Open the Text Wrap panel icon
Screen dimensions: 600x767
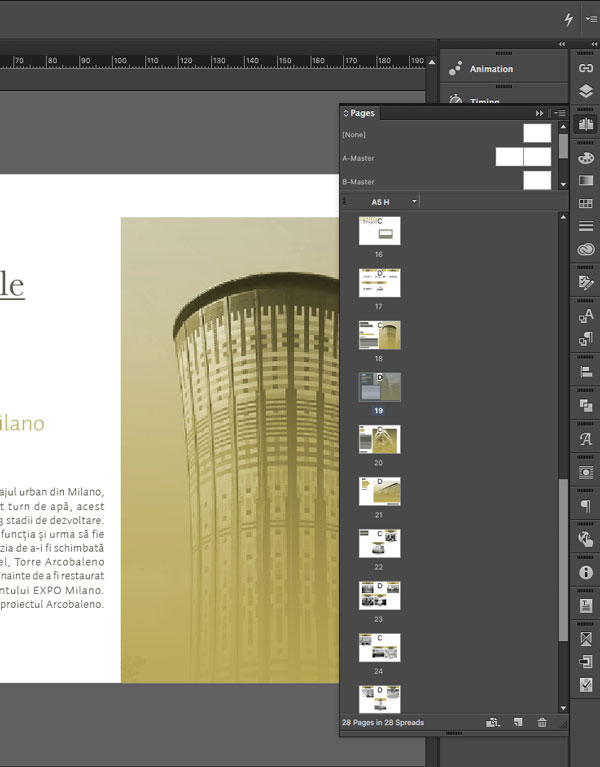(x=586, y=471)
